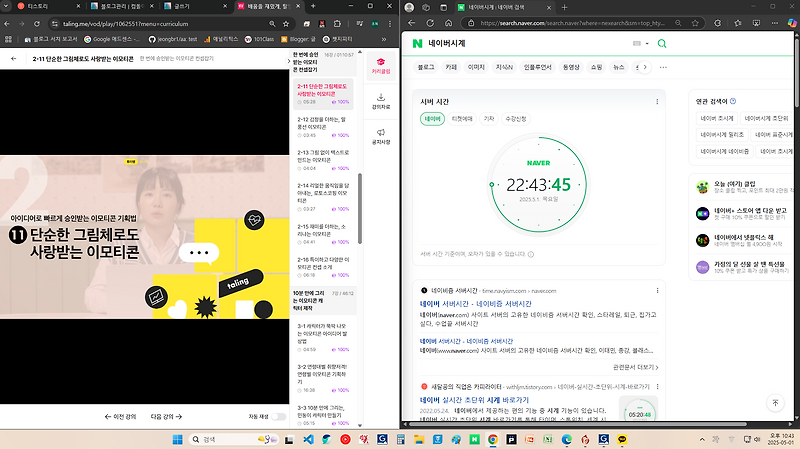800x449 pixels.
Task: Show hidden system tray icons chevron
Action: (702, 439)
